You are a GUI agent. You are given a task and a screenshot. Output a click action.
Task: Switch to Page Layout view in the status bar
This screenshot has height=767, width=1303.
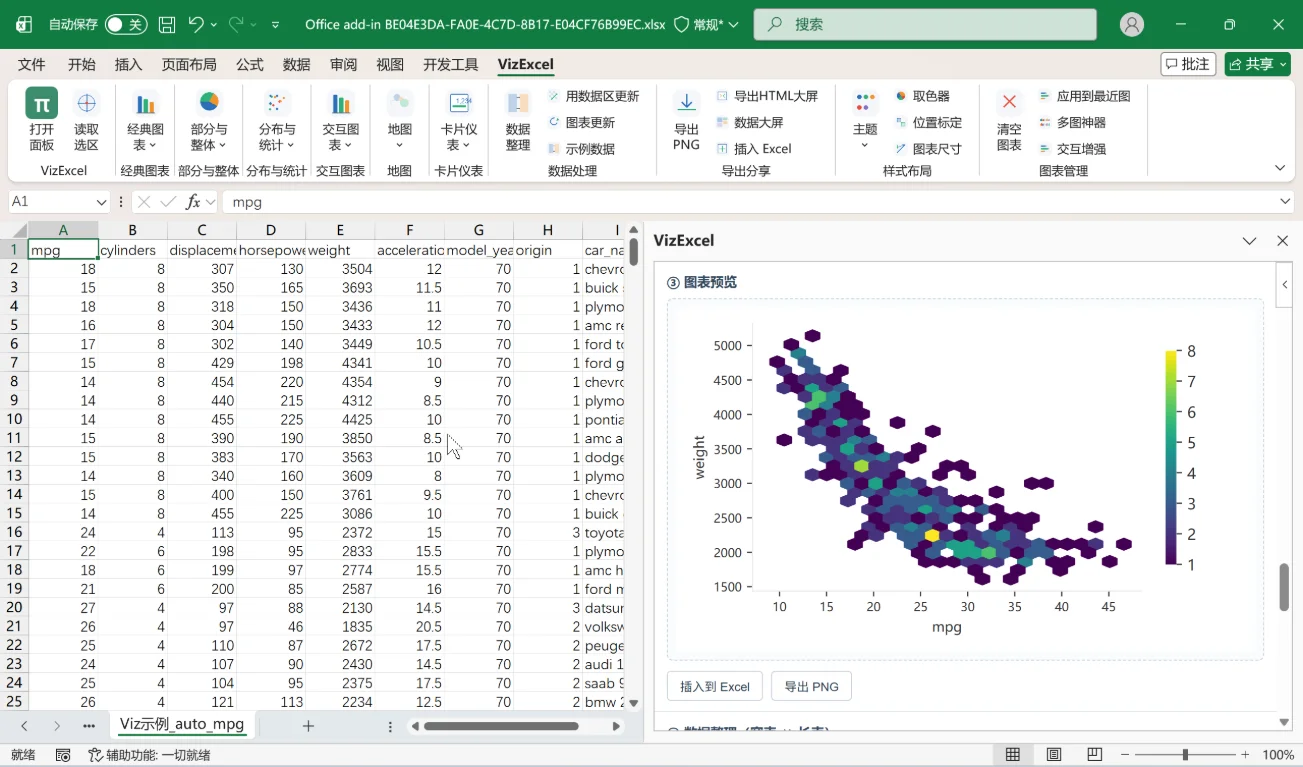(x=1053, y=755)
